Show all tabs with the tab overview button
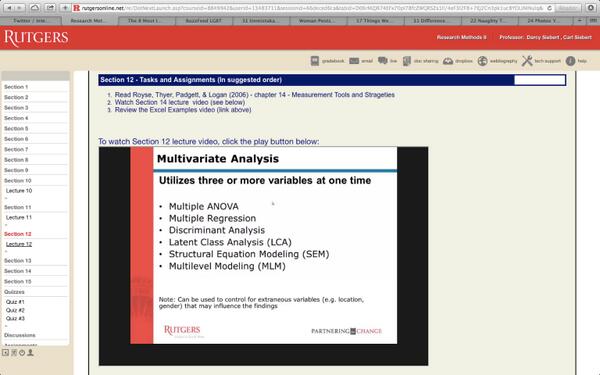 [x=593, y=20]
